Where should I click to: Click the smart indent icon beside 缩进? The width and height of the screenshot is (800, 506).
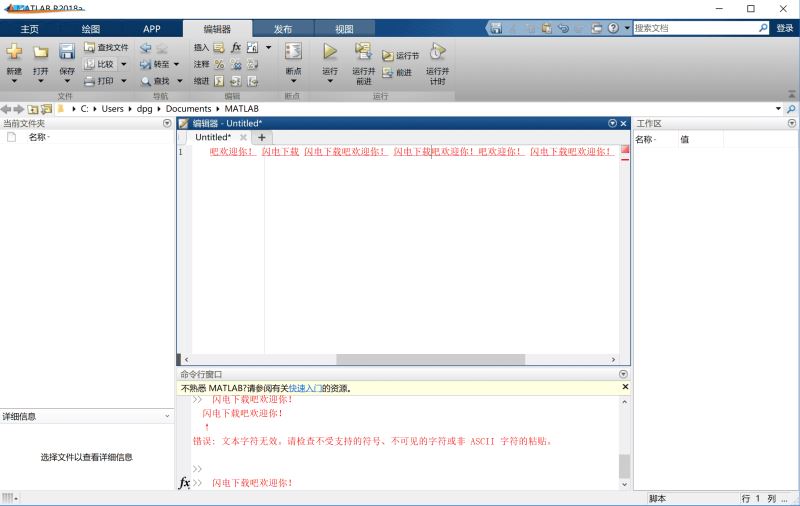219,81
